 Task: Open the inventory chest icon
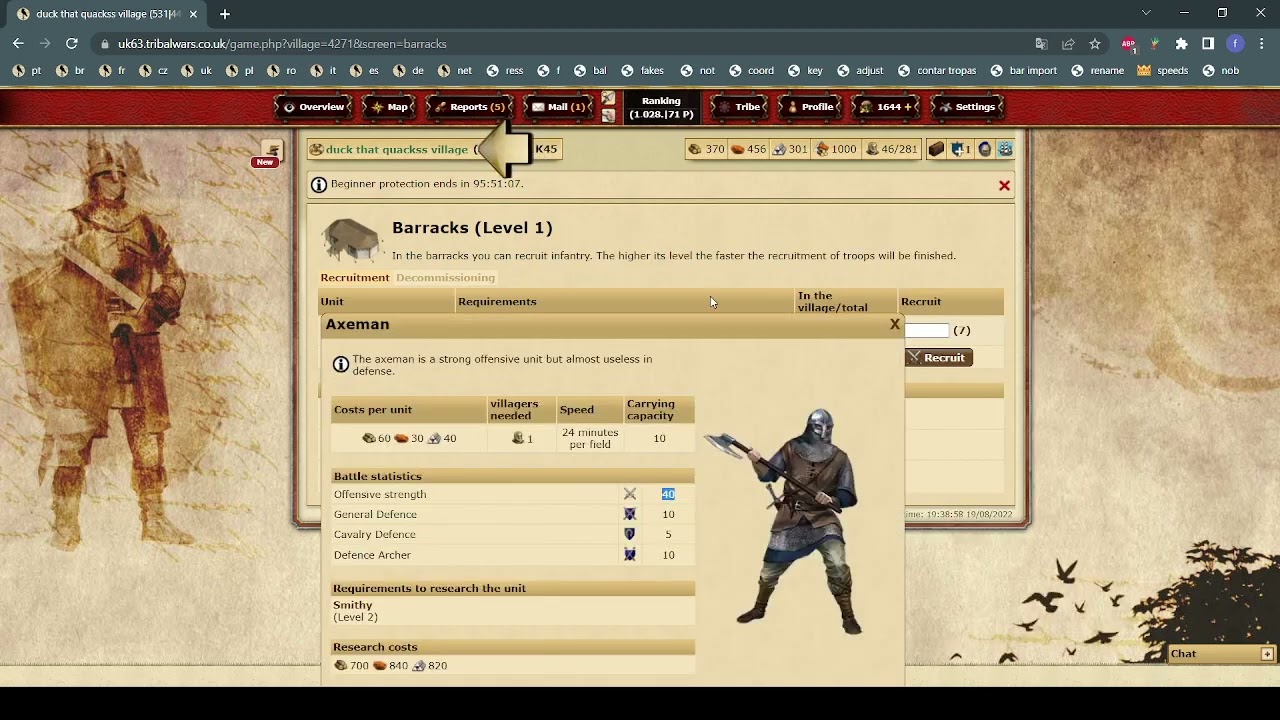click(x=936, y=149)
